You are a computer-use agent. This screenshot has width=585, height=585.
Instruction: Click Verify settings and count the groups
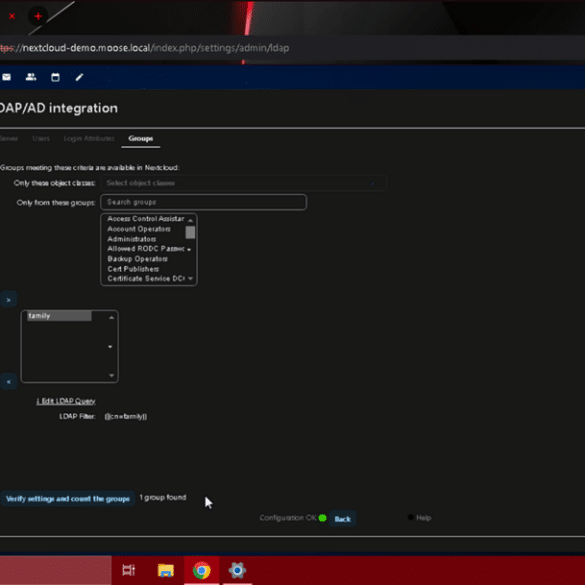point(68,499)
